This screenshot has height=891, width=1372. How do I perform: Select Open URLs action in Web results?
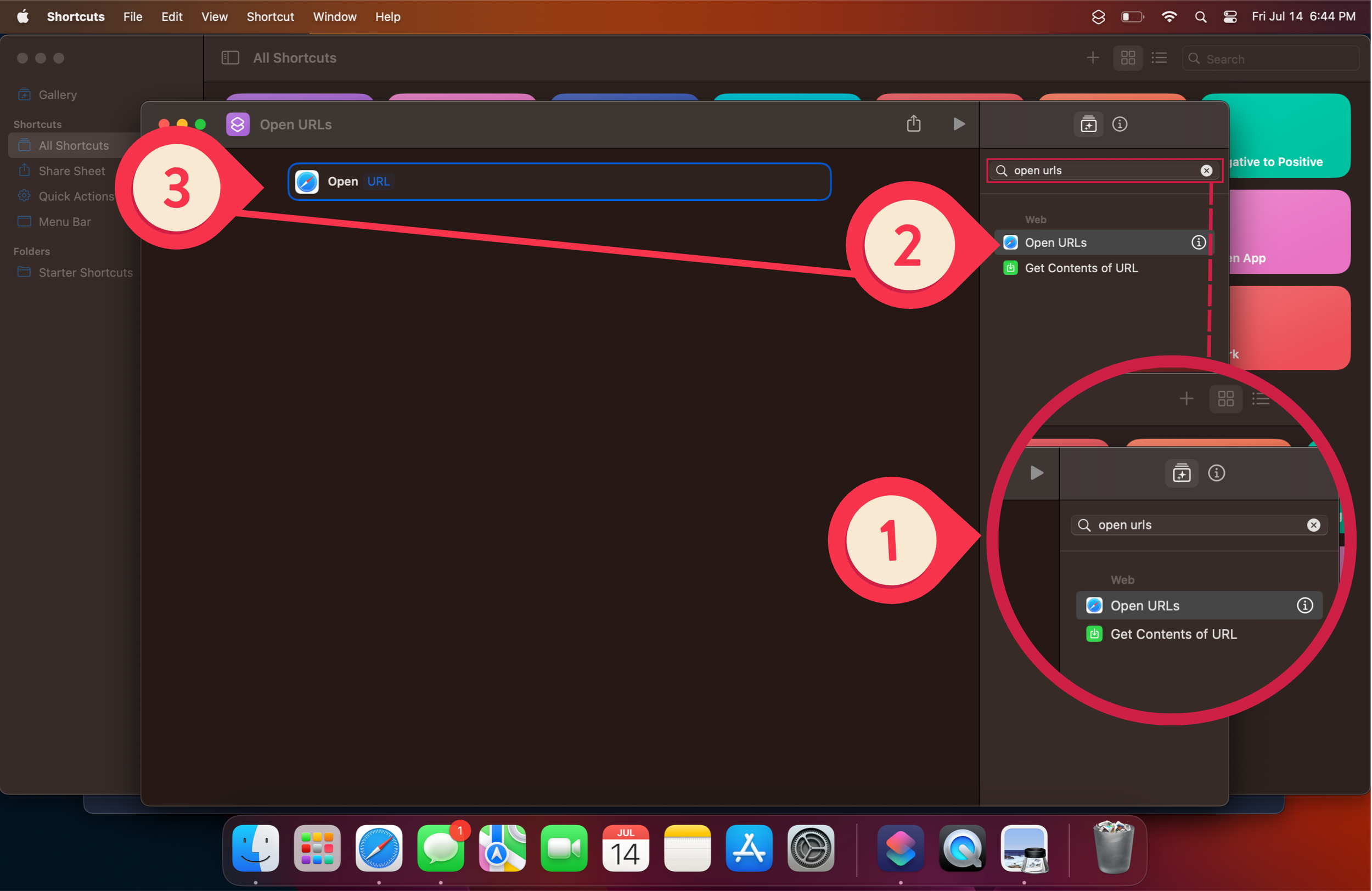(1055, 243)
